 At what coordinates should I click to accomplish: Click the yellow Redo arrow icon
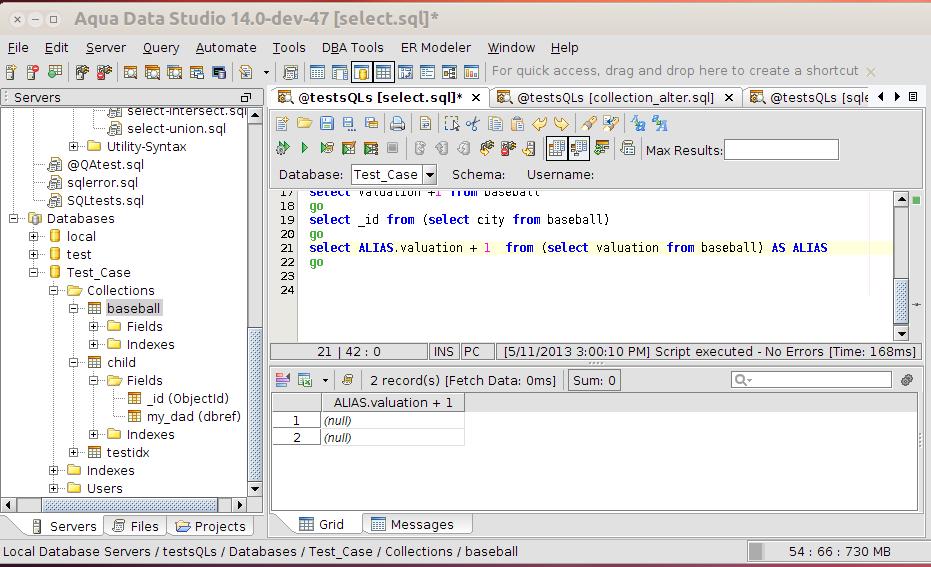[x=561, y=123]
